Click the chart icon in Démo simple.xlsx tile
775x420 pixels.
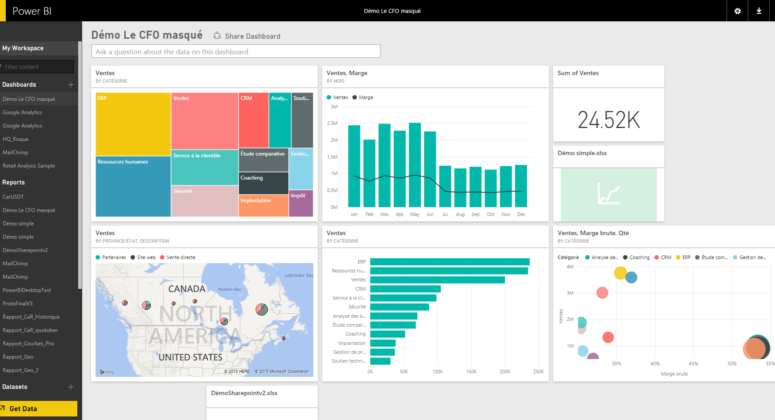608,194
